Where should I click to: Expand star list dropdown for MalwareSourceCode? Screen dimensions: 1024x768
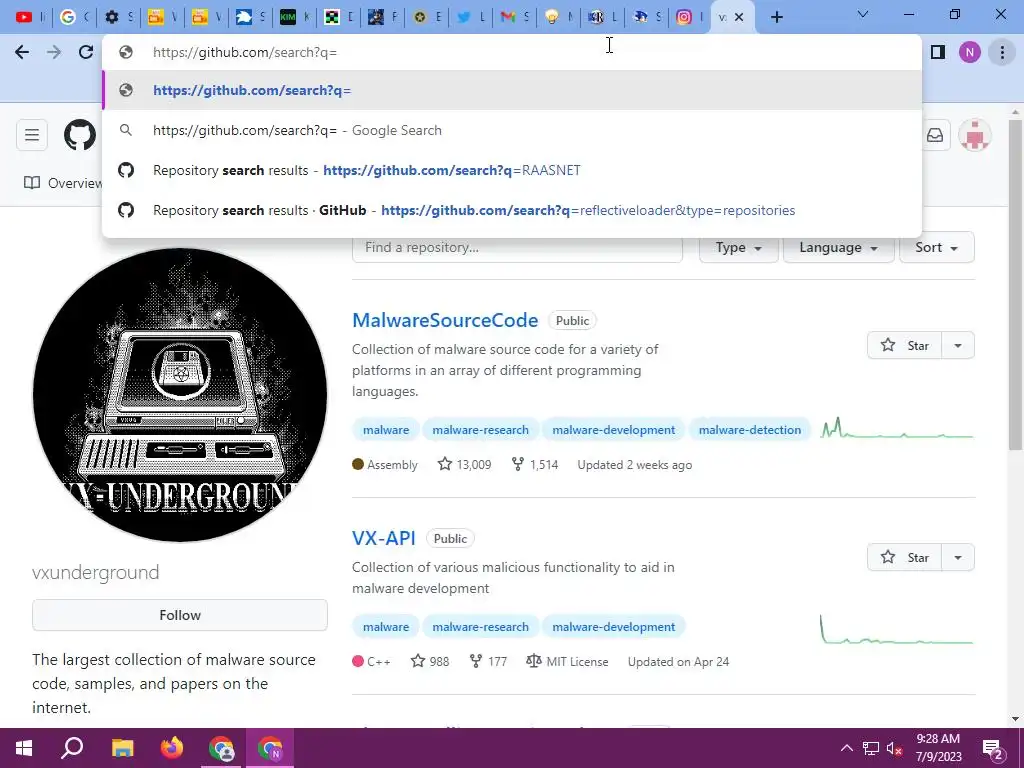coord(958,345)
